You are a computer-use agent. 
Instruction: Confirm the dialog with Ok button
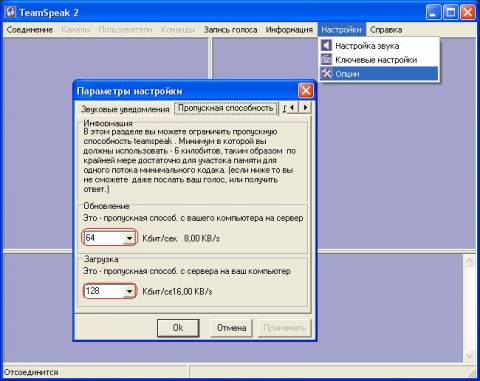click(x=178, y=328)
